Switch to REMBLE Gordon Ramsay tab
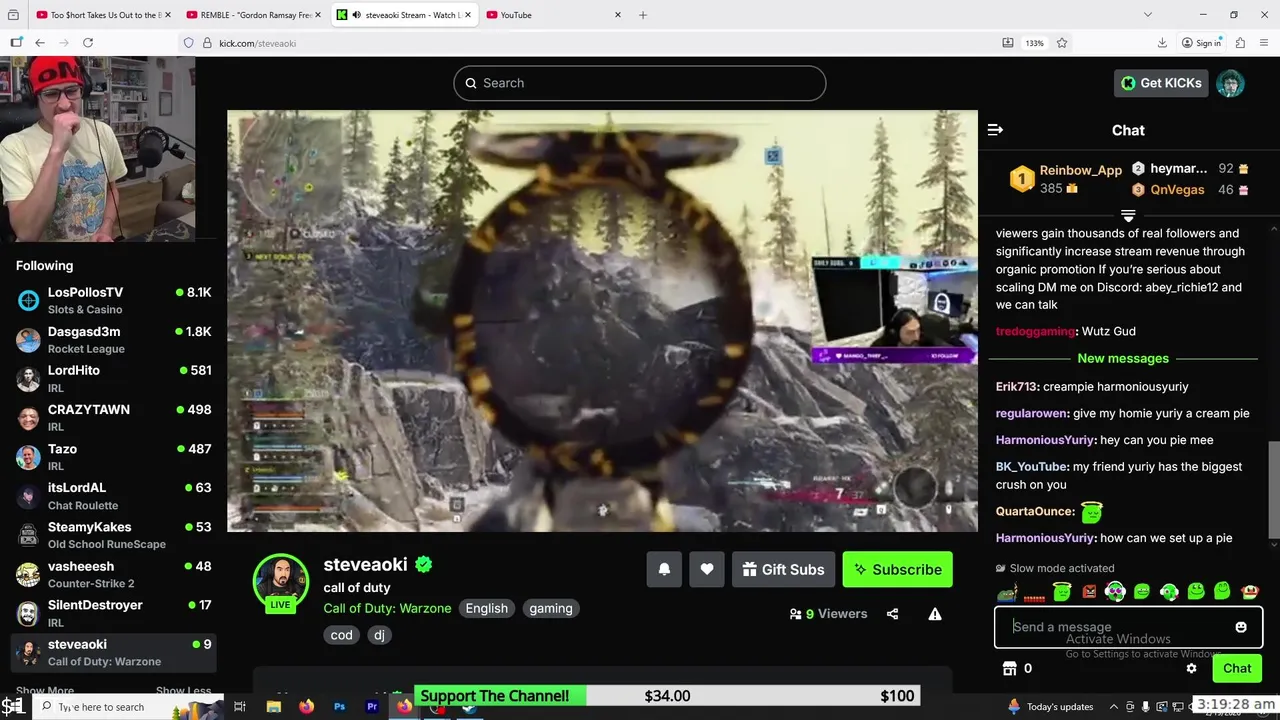The image size is (1280, 720). coord(255,15)
